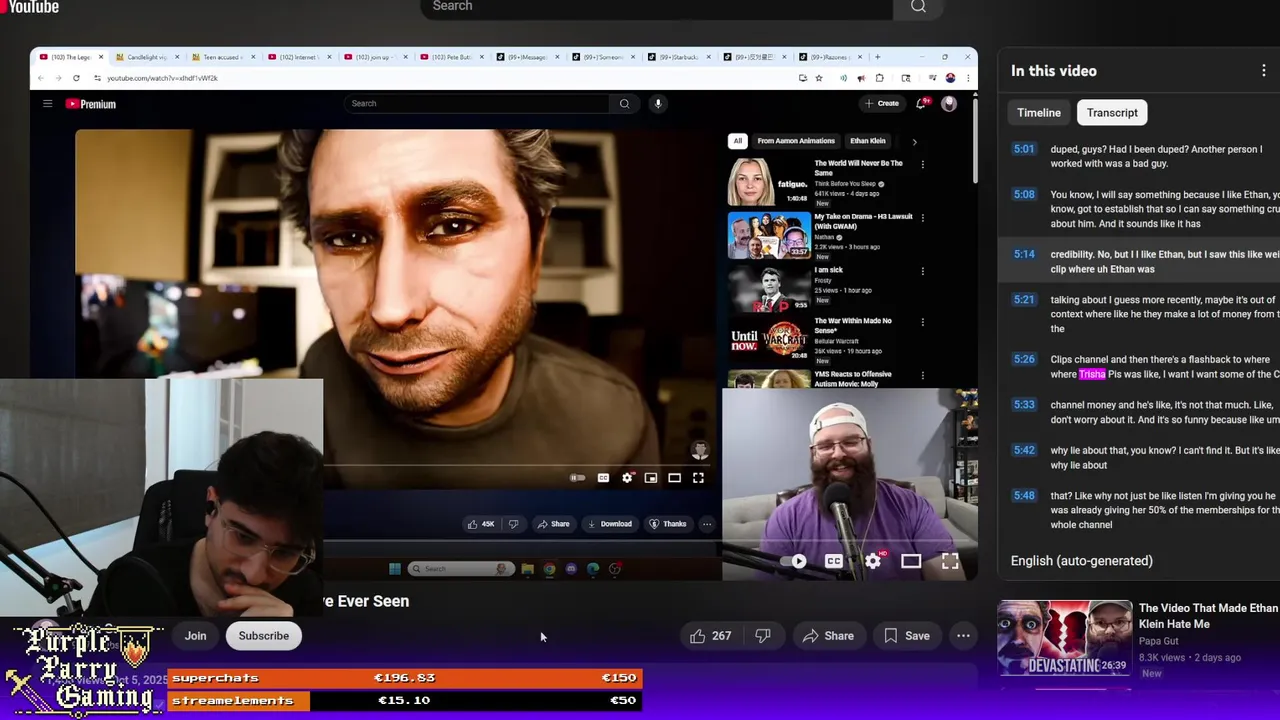Save the video with the bookmark Save button
This screenshot has height=720, width=1280.
pyautogui.click(x=907, y=636)
